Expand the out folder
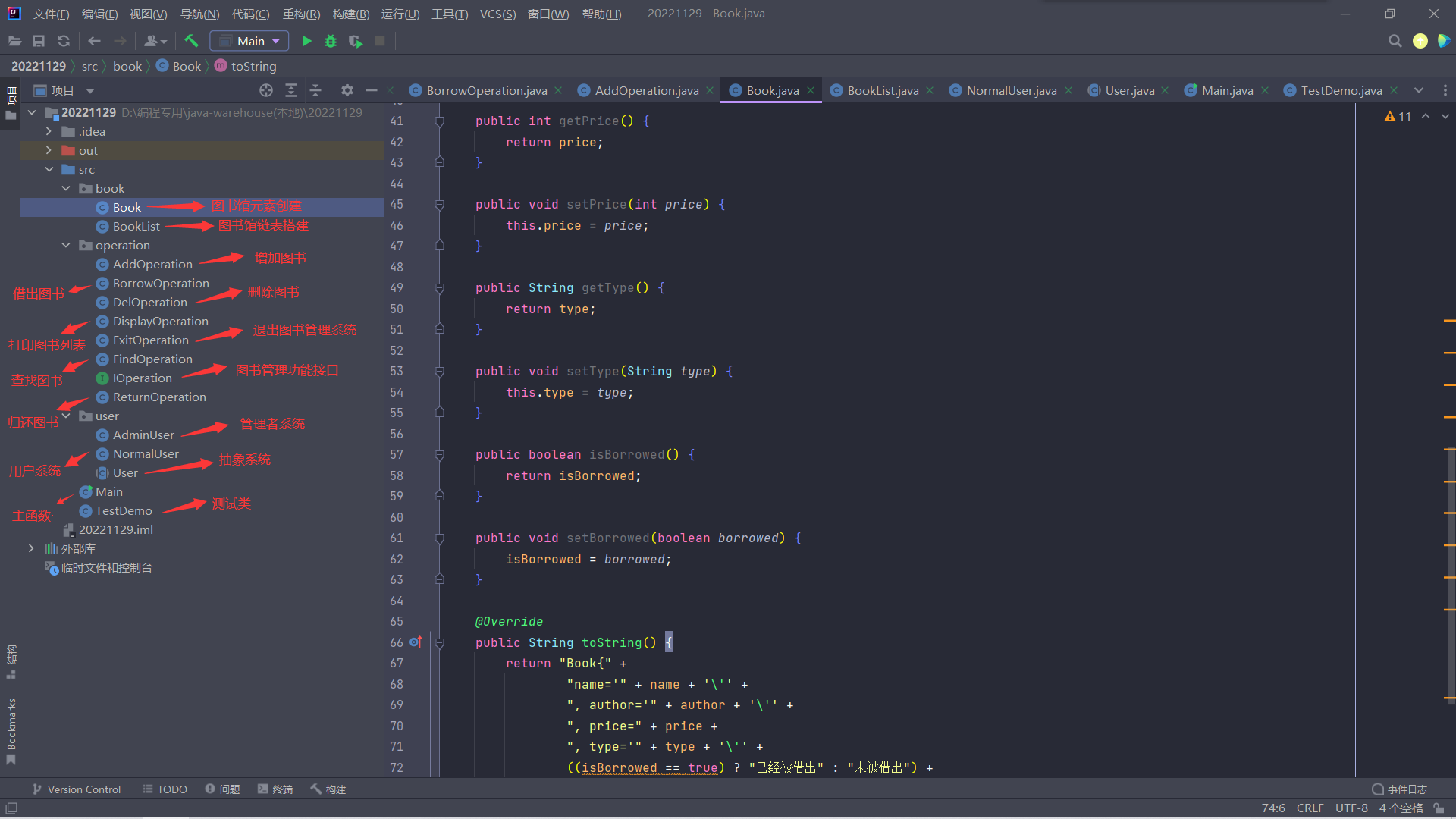 (x=49, y=150)
